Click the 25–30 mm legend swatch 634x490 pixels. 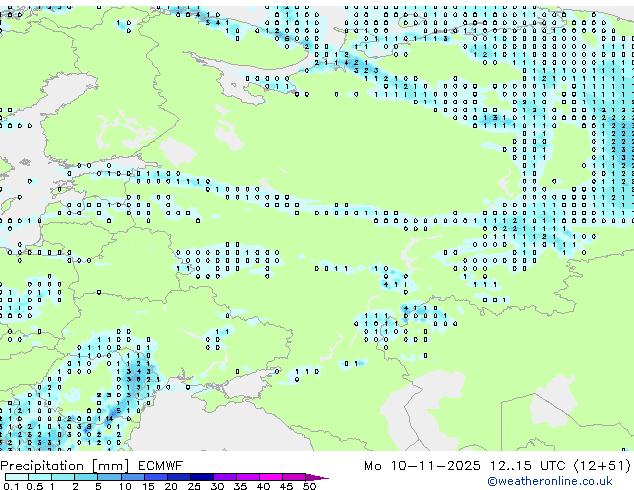202,477
